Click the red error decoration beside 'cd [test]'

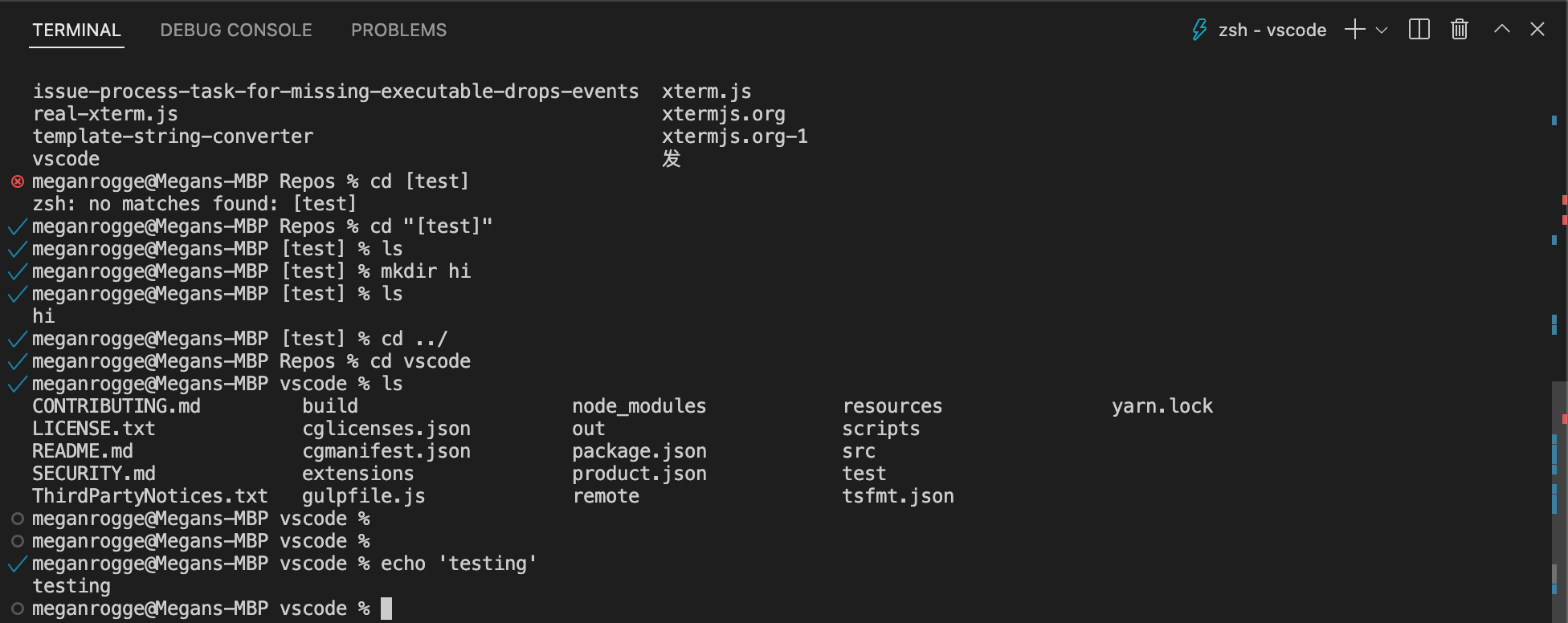click(x=17, y=181)
